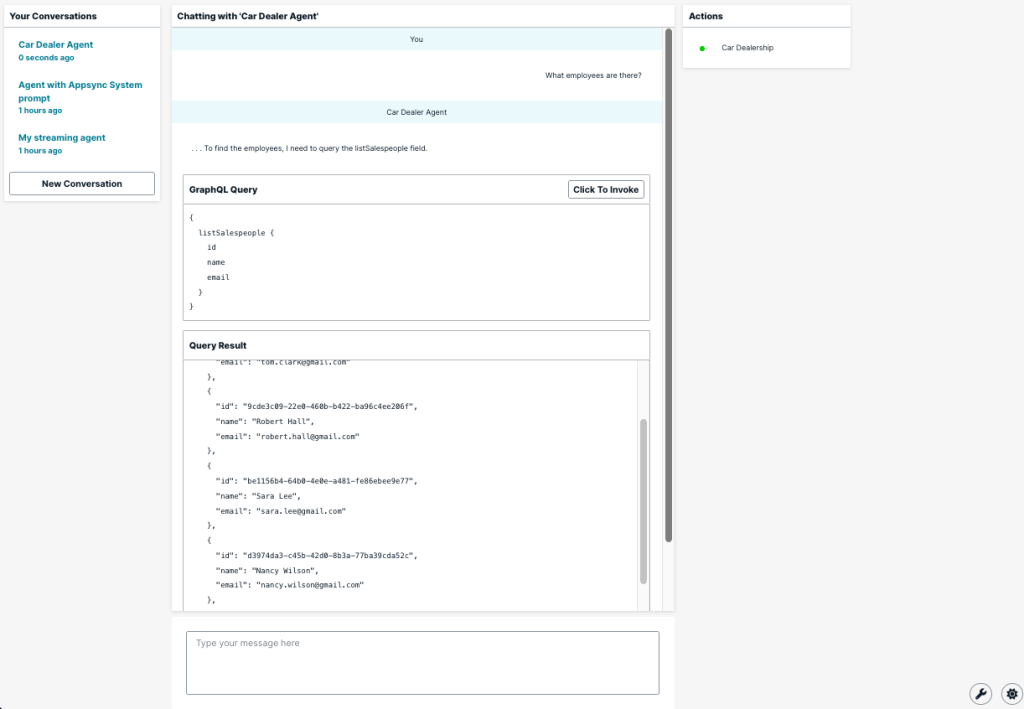Collapse the Actions panel header
This screenshot has width=1024, height=709.
coord(704,15)
